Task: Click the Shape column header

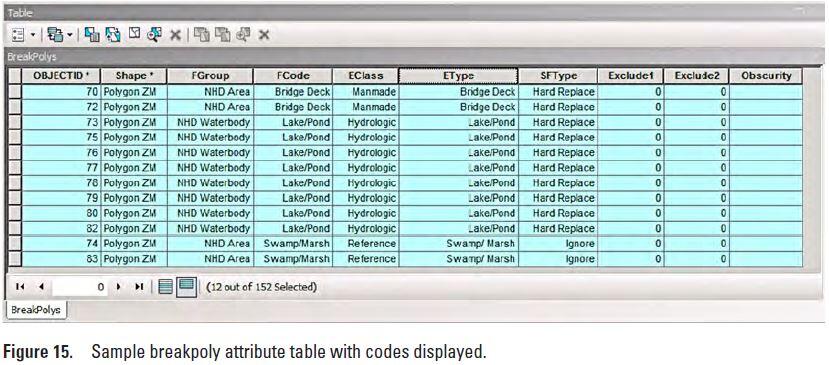Action: (134, 76)
